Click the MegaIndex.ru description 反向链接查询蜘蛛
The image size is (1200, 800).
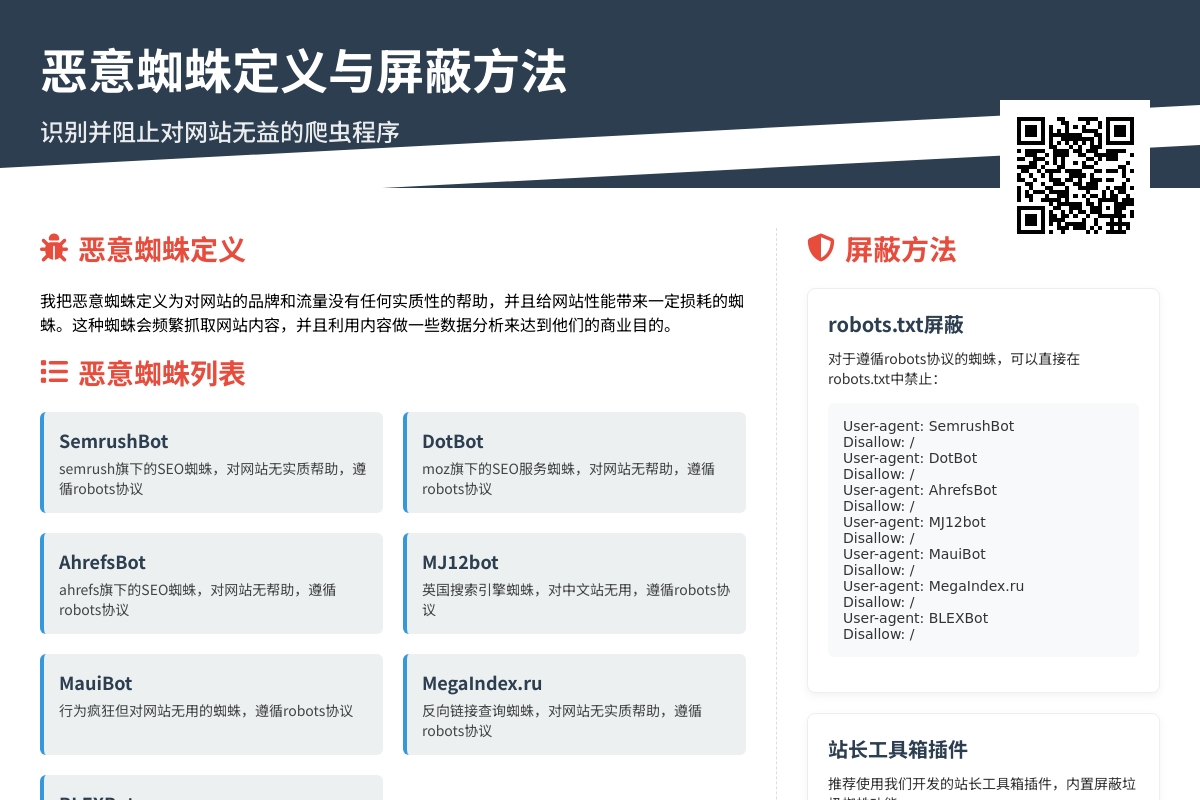pyautogui.click(x=562, y=720)
